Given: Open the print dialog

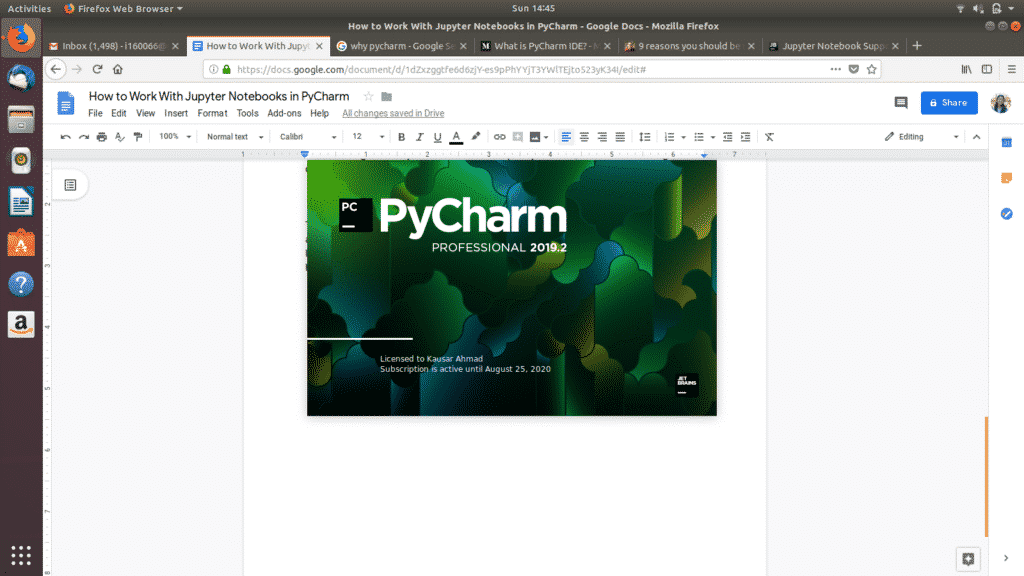Looking at the screenshot, I should (x=100, y=136).
